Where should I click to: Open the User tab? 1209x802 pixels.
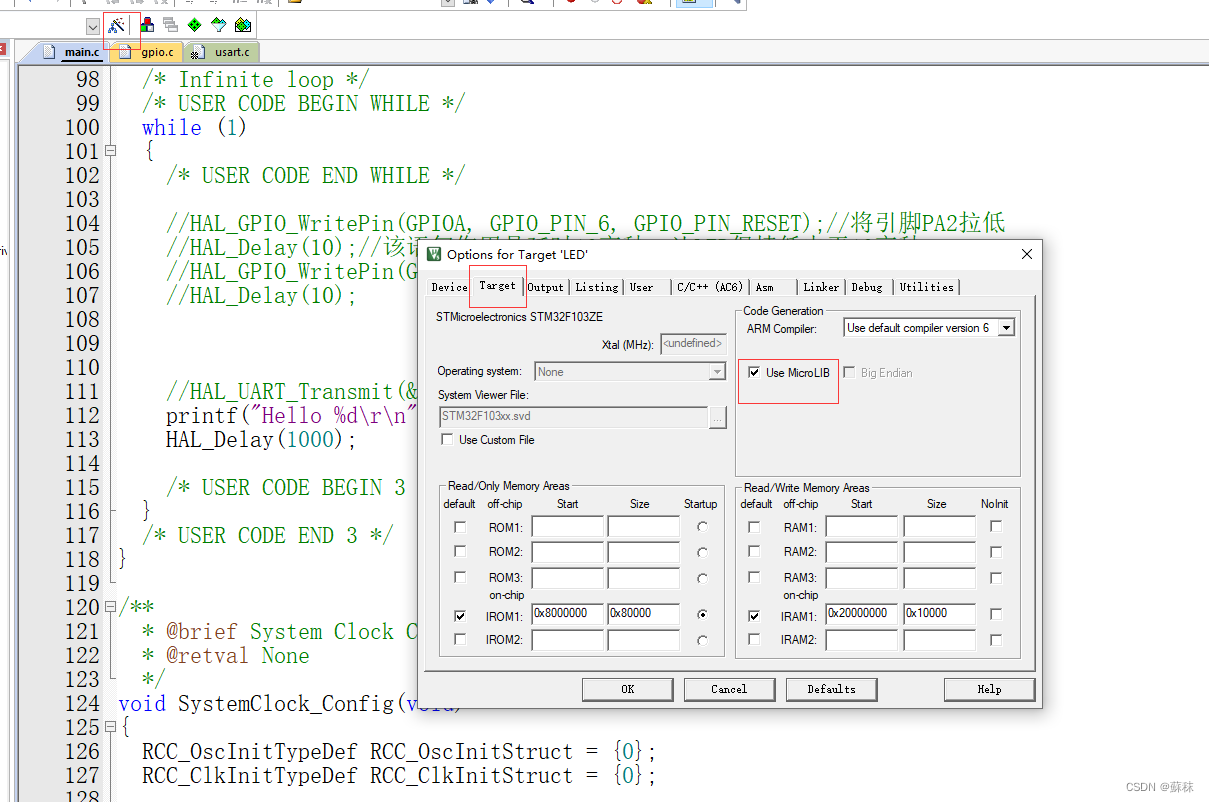(642, 287)
